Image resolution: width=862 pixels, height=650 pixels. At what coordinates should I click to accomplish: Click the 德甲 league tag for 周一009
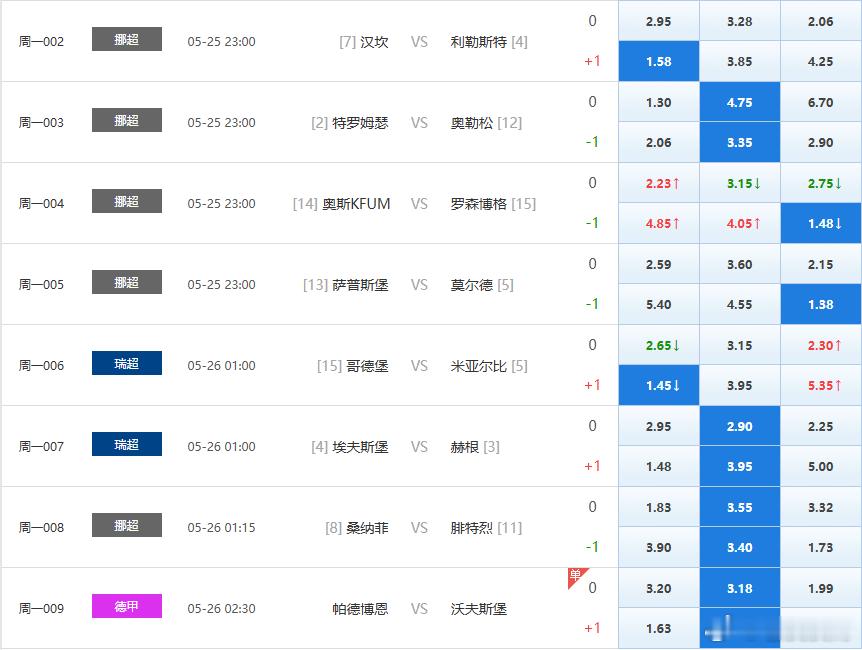tap(126, 606)
